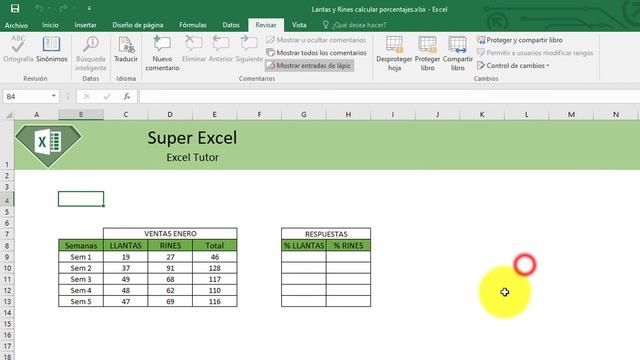Click the formula bar confirm check icon
640x360 pixels.
click(107, 96)
